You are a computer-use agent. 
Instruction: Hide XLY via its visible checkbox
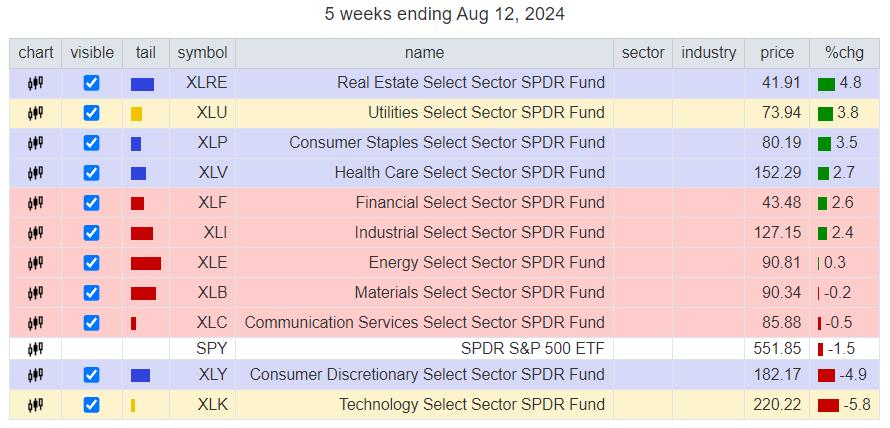click(92, 375)
